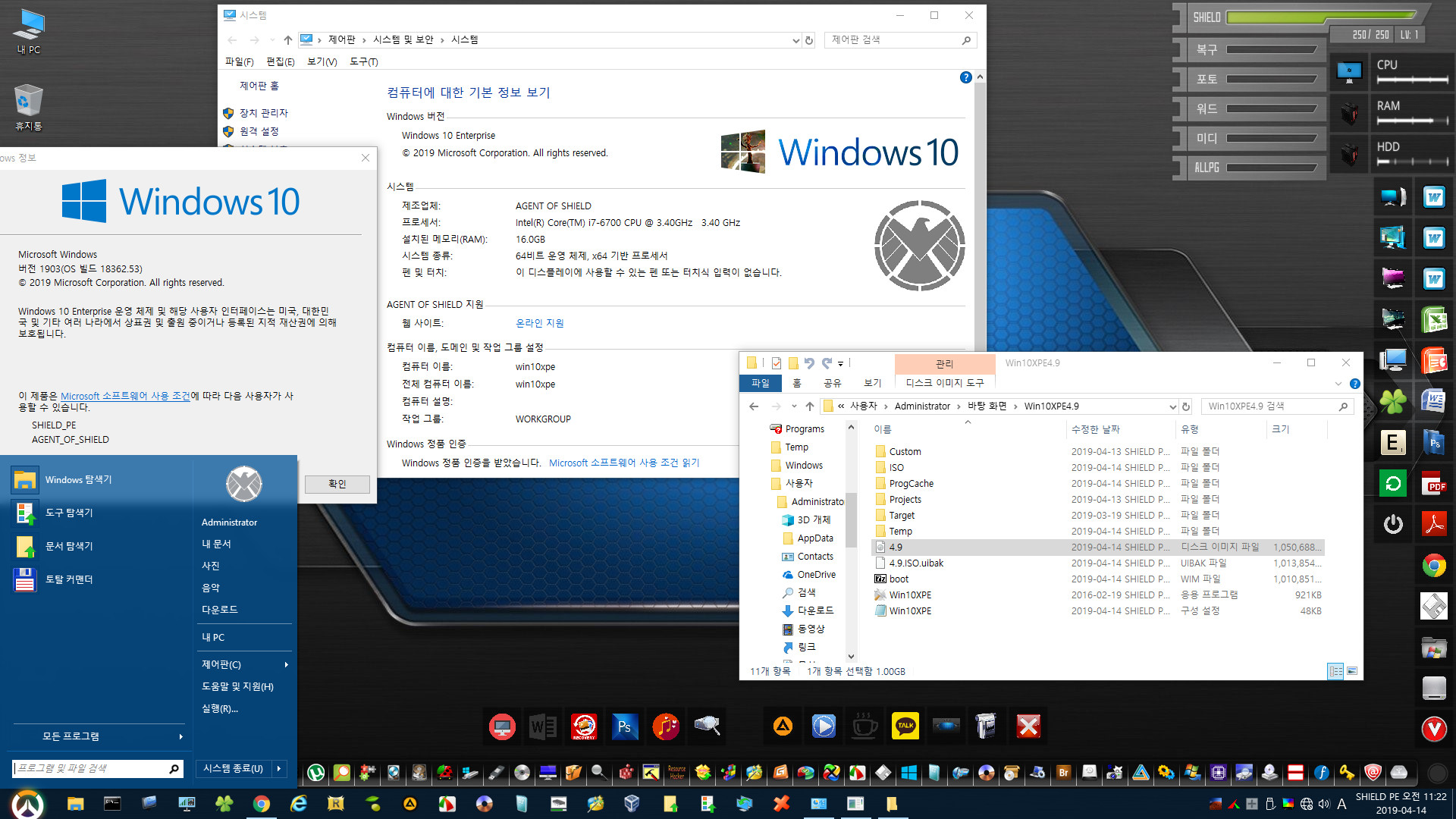Open the Adobe Acrobat icon on the right
The width and height of the screenshot is (1456, 819).
coord(1433,524)
